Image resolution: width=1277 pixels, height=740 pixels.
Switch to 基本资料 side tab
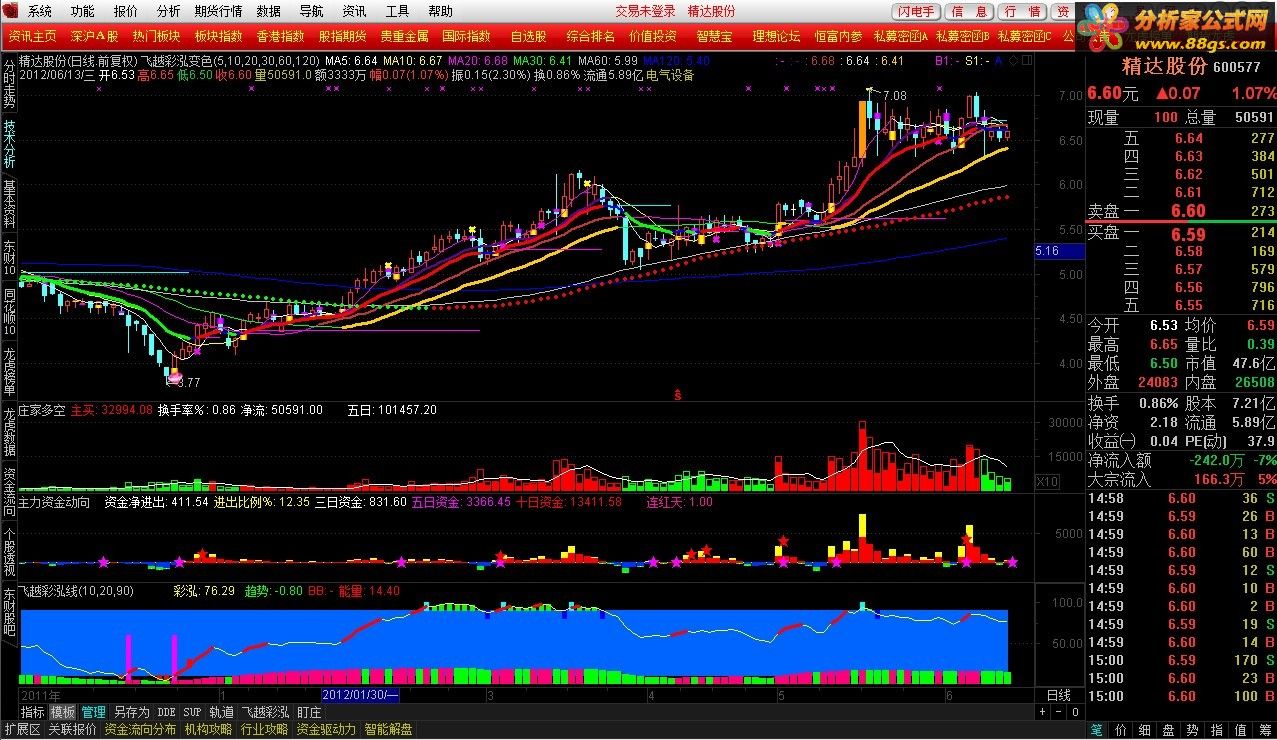pos(9,206)
